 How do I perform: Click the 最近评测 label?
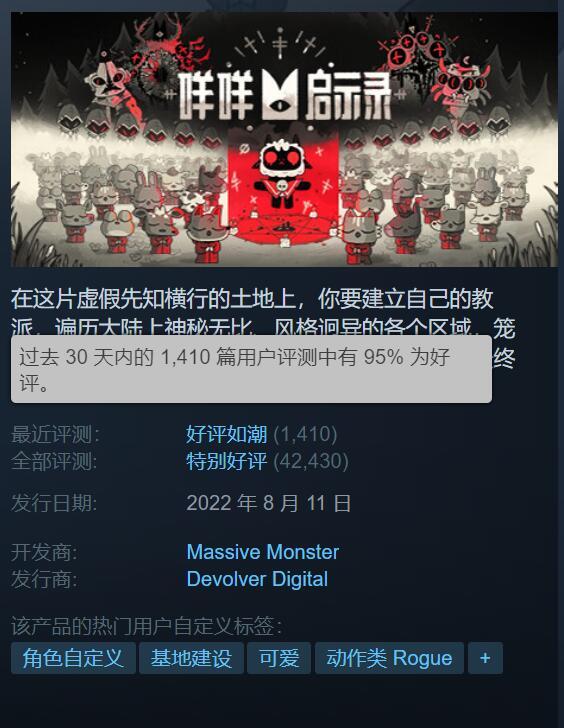coord(55,434)
